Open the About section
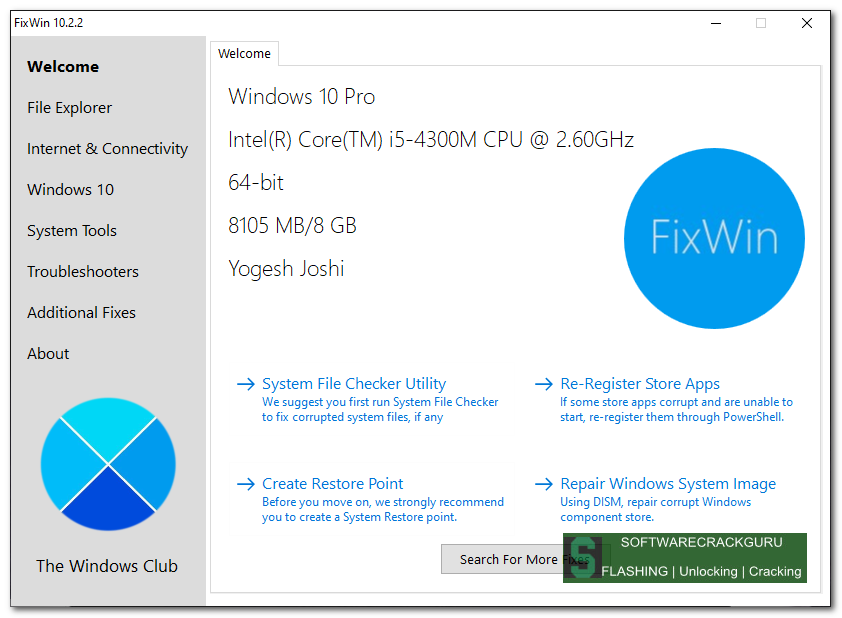Screen dimensions: 842x618 point(48,354)
